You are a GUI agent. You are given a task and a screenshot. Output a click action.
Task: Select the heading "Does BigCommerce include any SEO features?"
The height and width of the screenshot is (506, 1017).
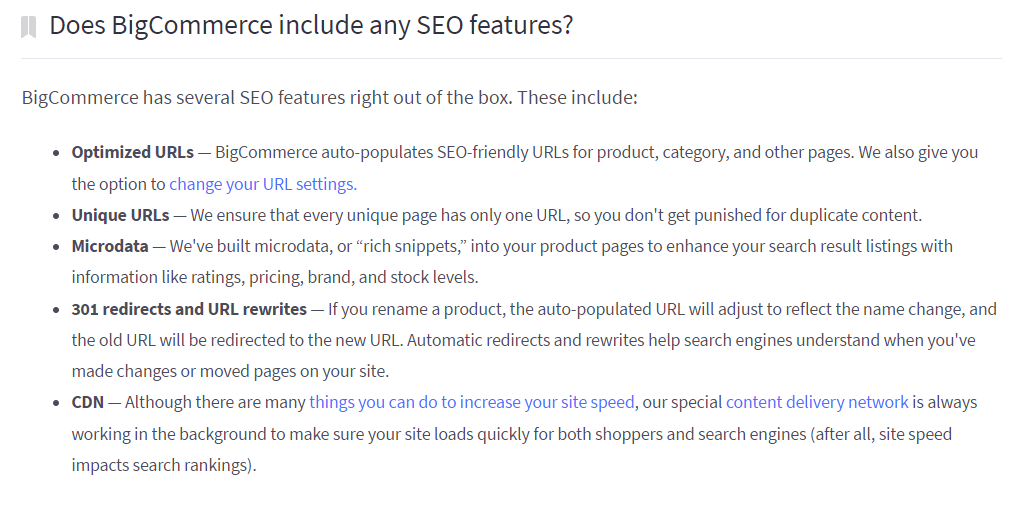(311, 26)
